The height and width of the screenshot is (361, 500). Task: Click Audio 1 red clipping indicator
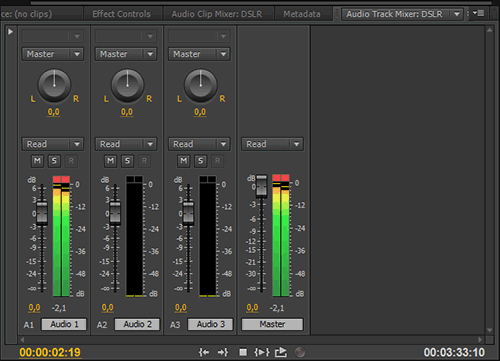[x=61, y=179]
